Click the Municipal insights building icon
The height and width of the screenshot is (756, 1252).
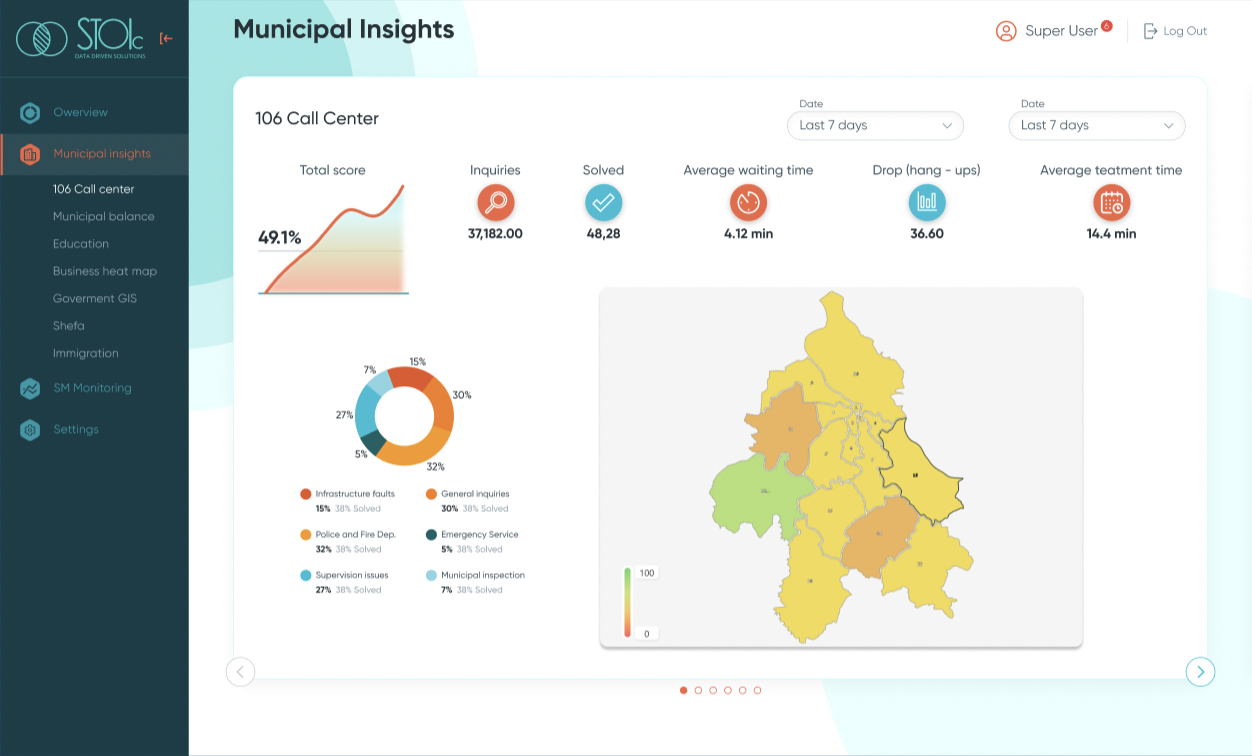[x=30, y=154]
